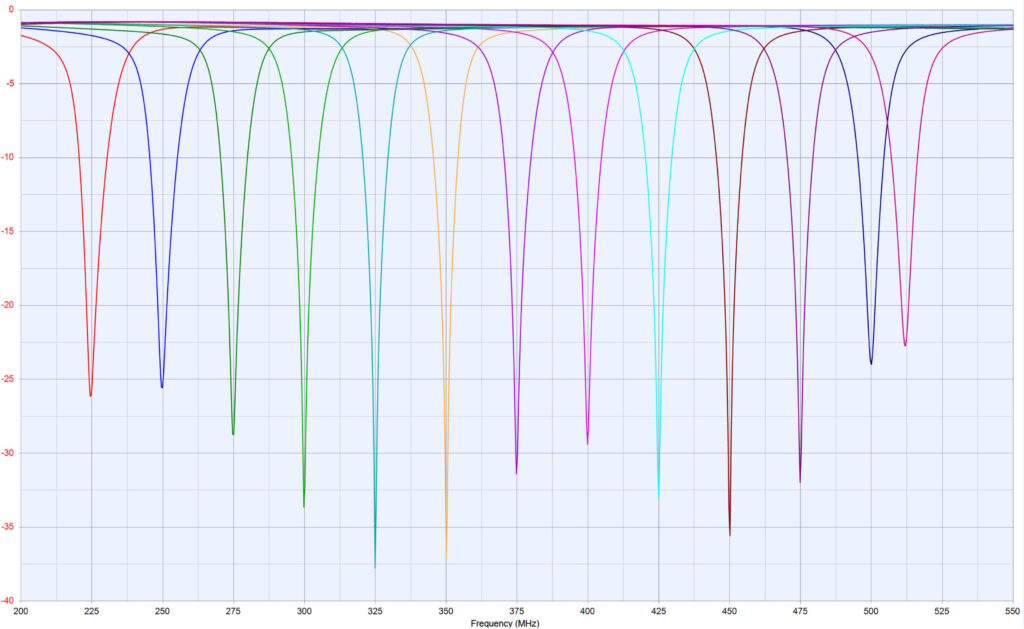The image size is (1024, 629).
Task: Select the 300 frequency axis label
Action: [304, 611]
